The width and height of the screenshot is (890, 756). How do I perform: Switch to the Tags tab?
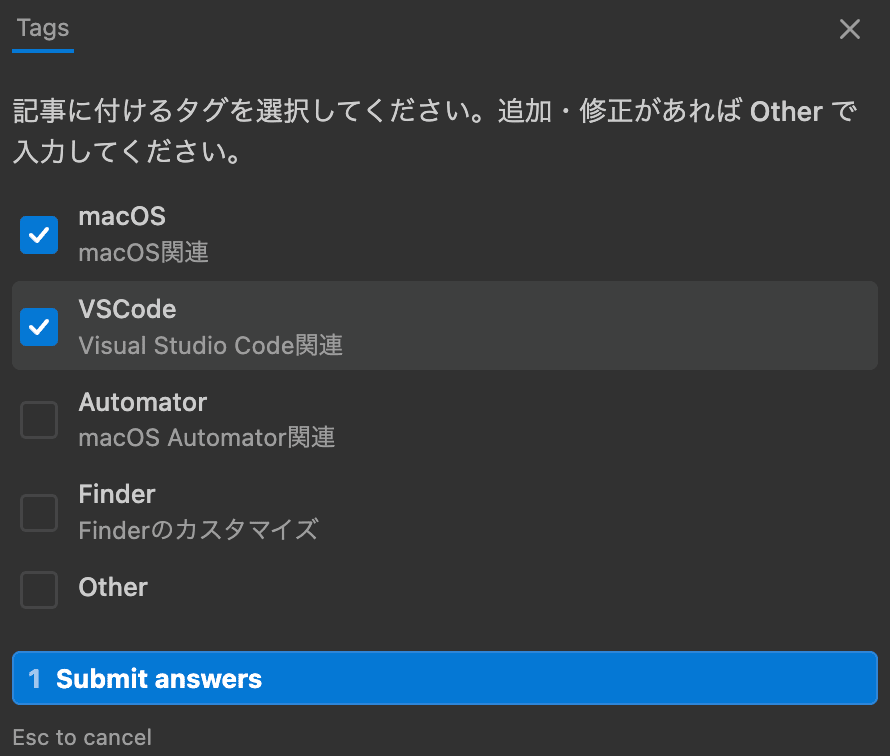coord(42,28)
